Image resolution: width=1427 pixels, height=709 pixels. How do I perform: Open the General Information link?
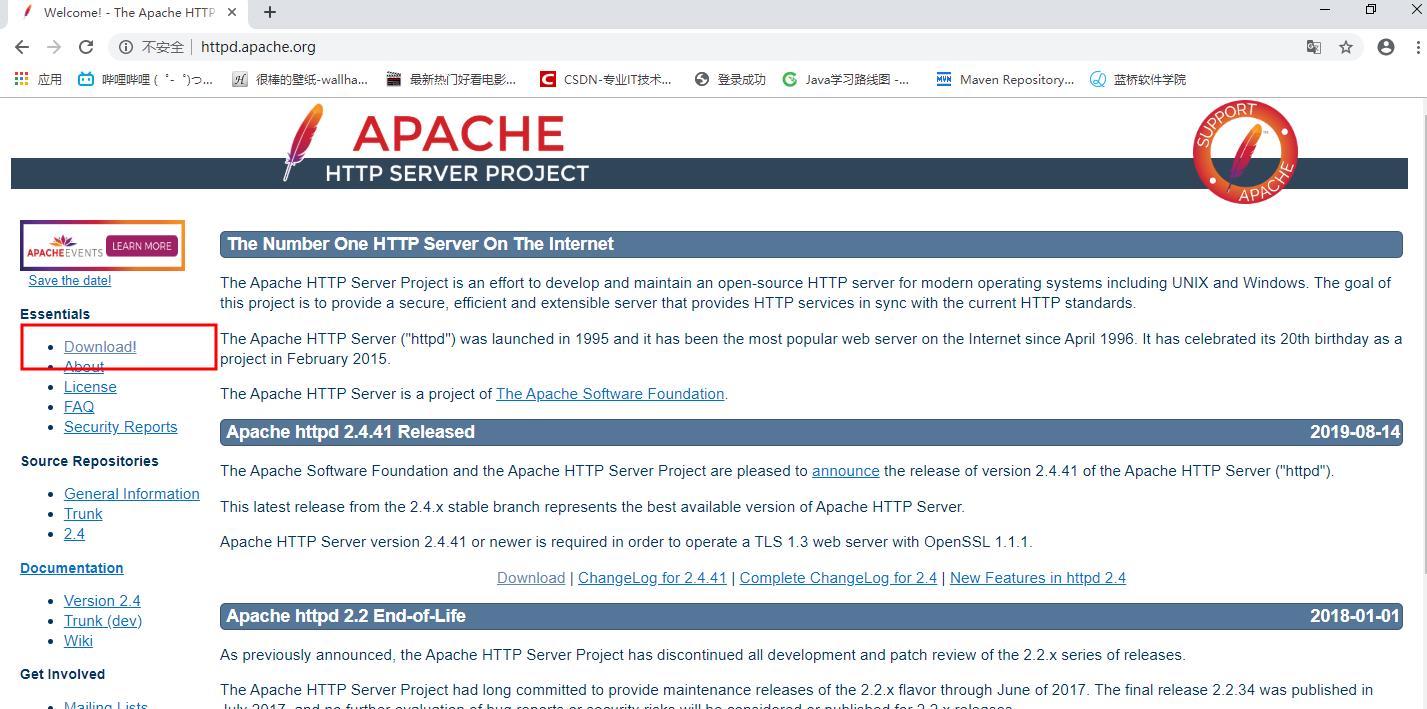(132, 494)
